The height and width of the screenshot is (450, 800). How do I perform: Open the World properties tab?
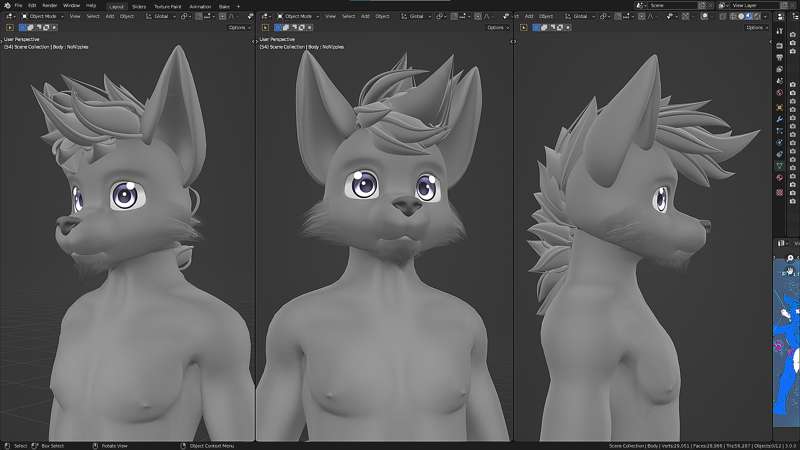click(780, 93)
